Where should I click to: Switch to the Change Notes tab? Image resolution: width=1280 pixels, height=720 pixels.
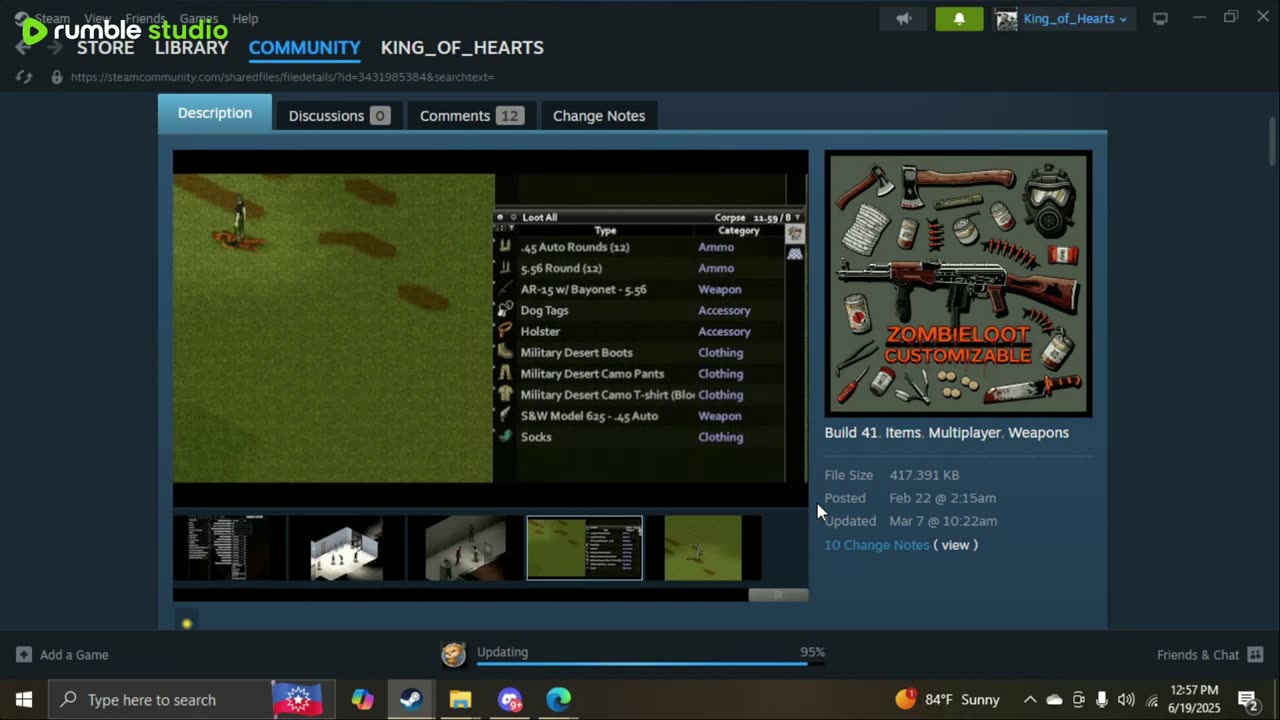(599, 115)
